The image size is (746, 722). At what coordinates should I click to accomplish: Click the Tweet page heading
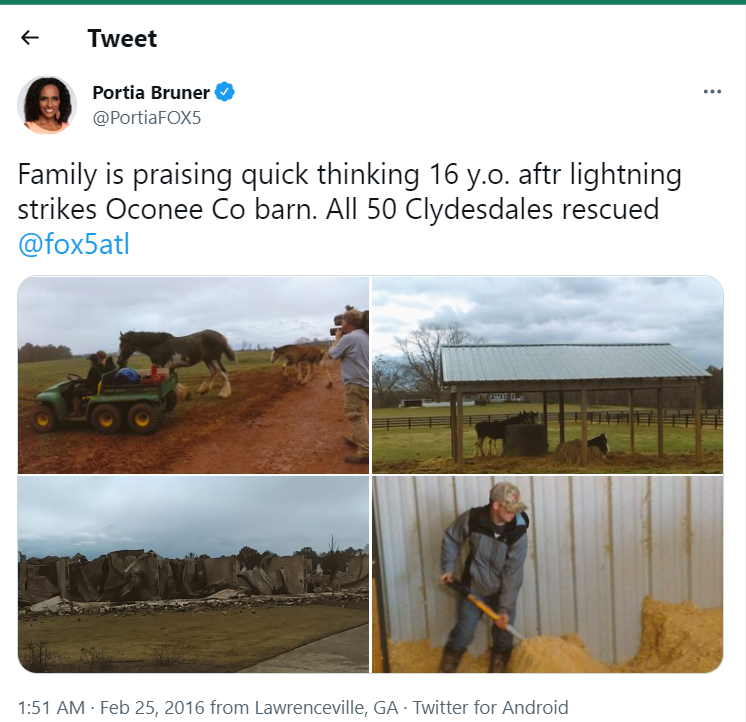pyautogui.click(x=122, y=38)
